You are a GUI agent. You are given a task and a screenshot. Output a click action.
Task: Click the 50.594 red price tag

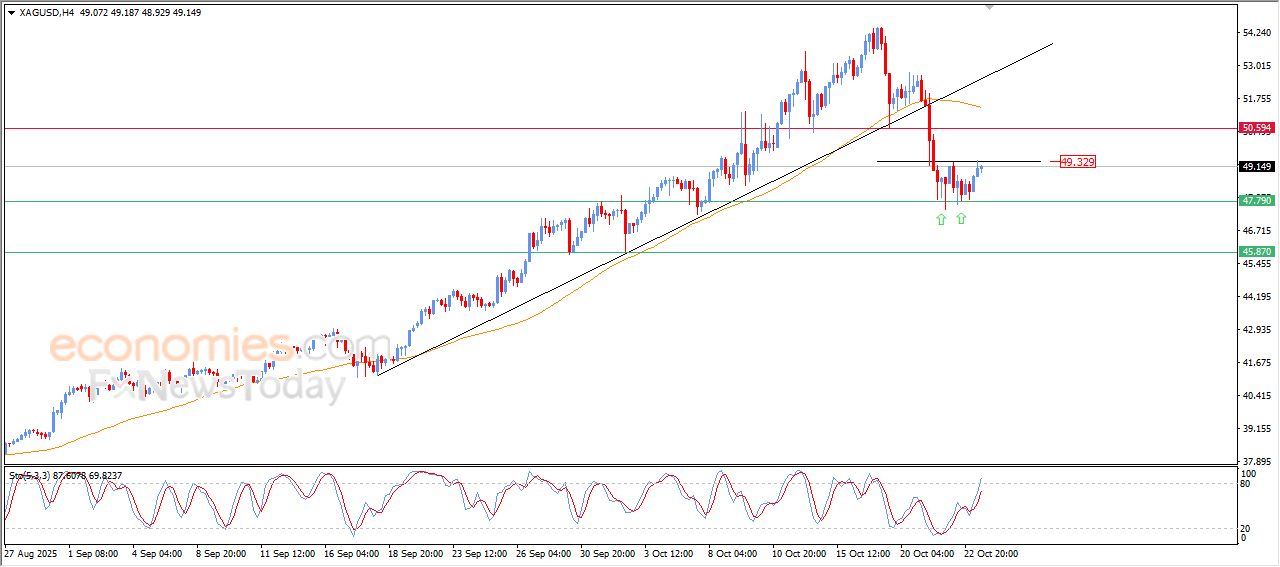(x=1256, y=128)
